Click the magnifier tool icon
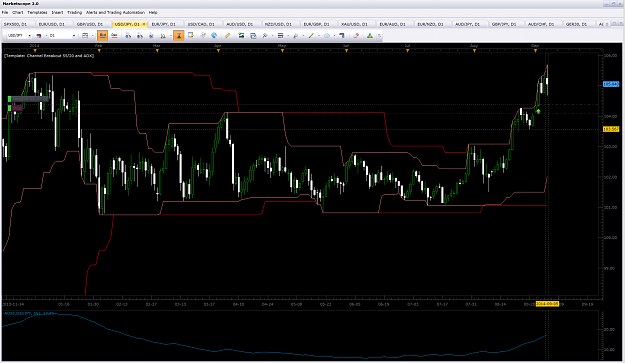Viewport: 625px width, 363px height. (265, 36)
